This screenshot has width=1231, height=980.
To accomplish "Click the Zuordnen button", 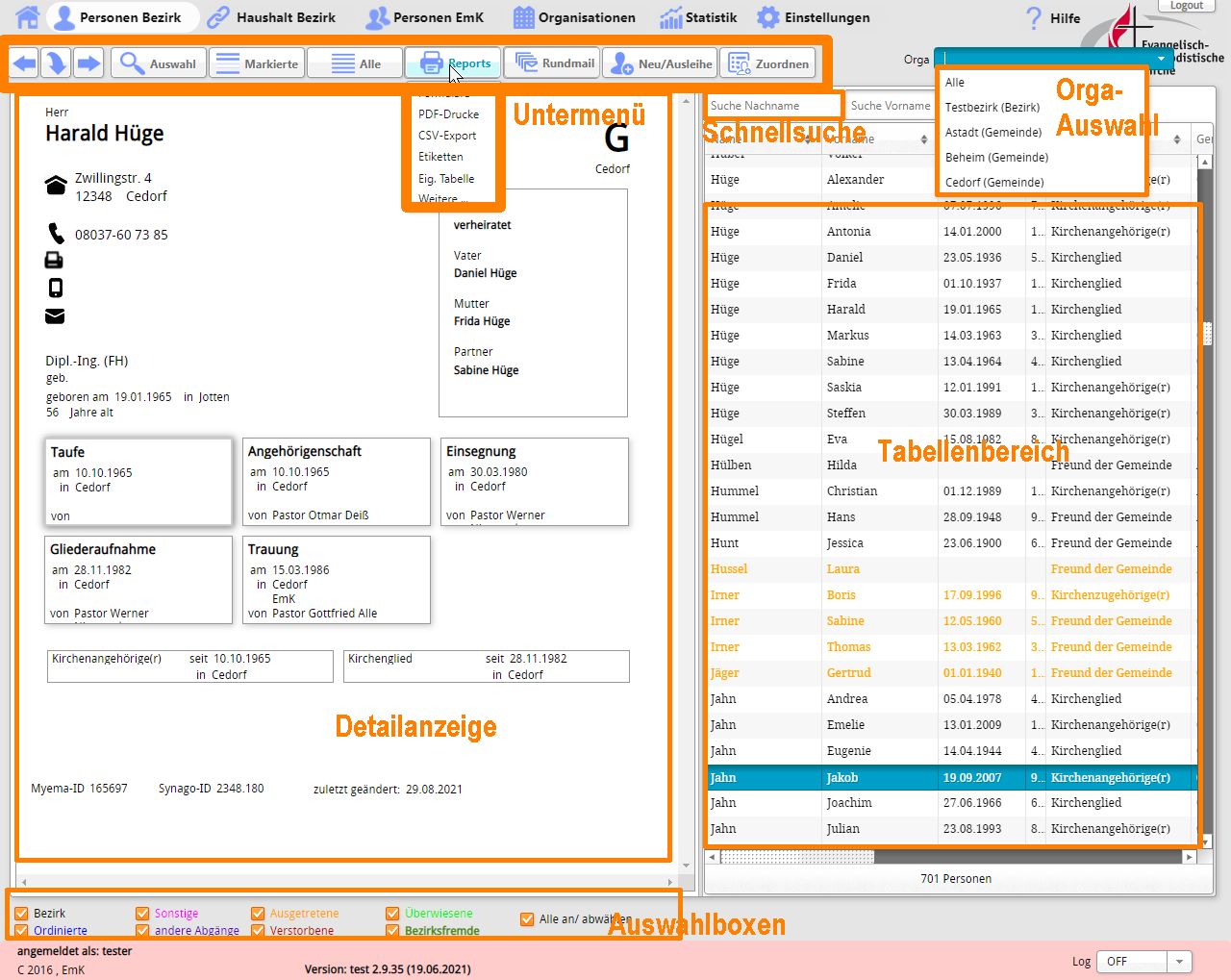I will [767, 63].
